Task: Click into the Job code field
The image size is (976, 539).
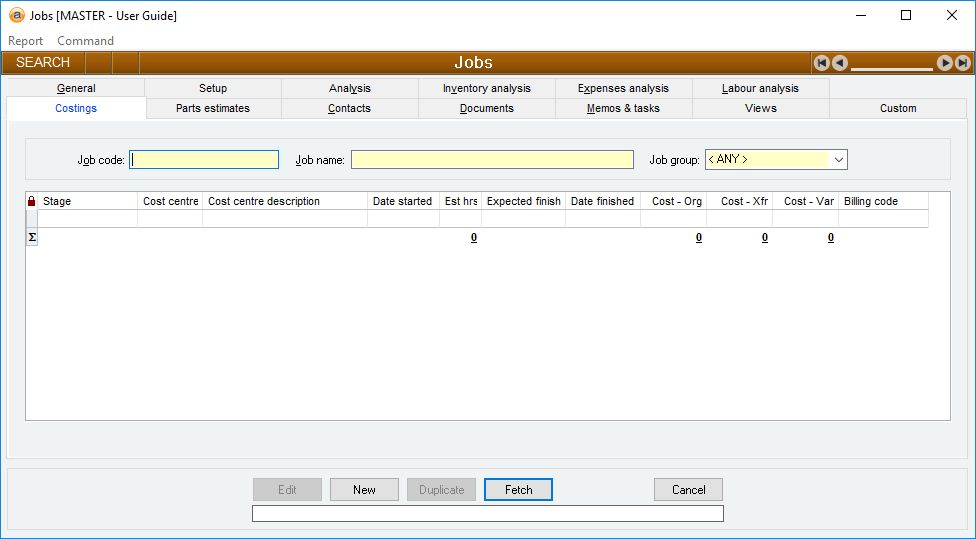Action: click(204, 160)
